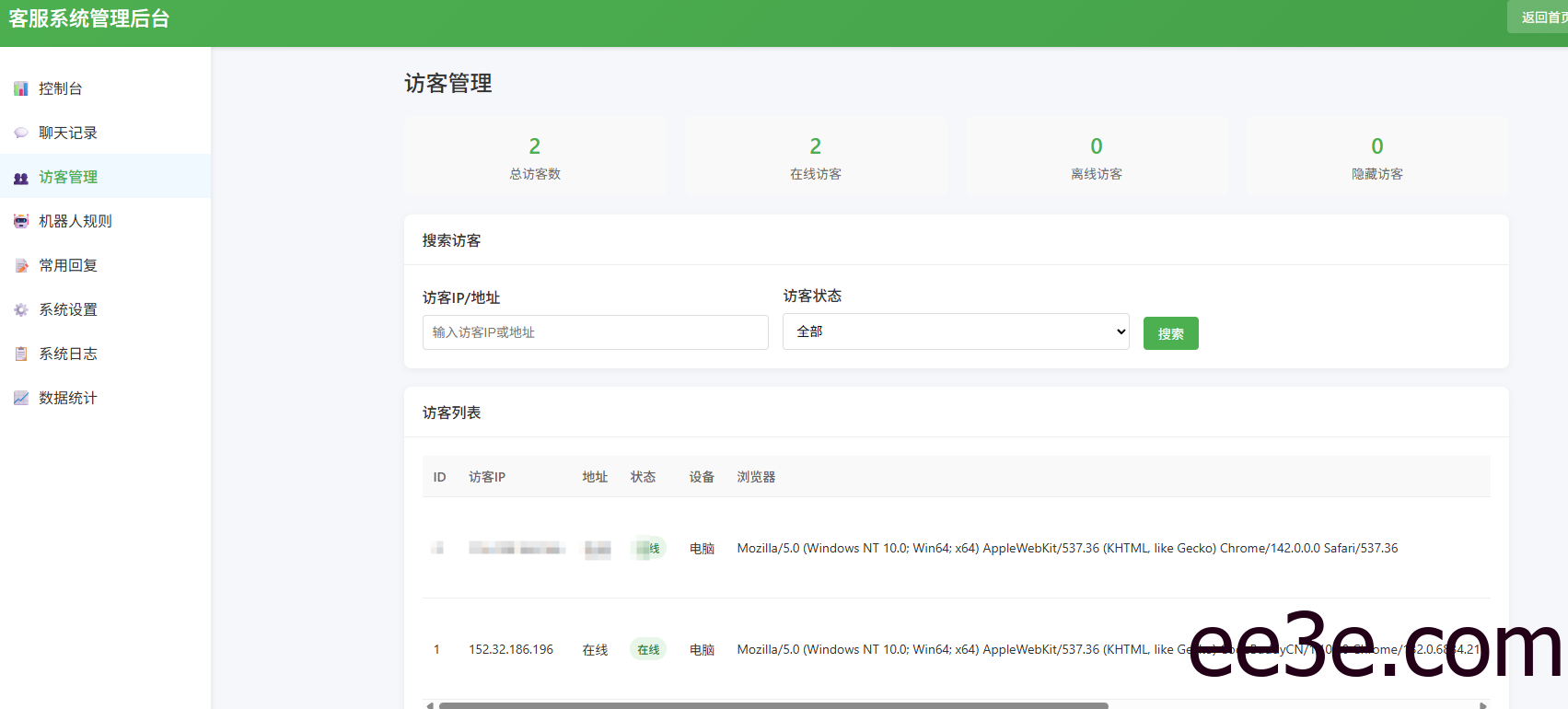Open 聊天记录 menu item

68,133
